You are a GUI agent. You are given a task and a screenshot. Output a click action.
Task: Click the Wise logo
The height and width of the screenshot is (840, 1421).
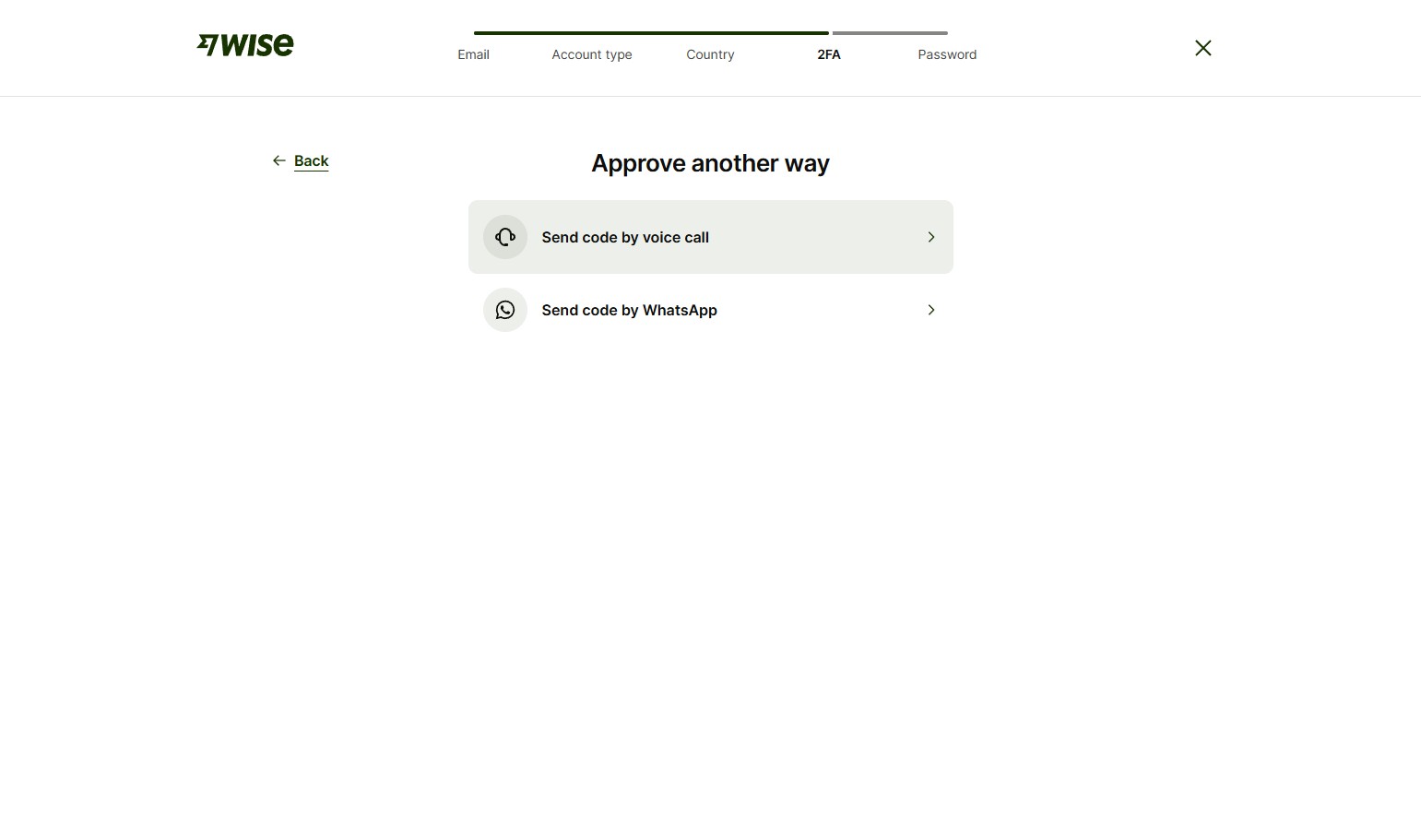click(245, 45)
